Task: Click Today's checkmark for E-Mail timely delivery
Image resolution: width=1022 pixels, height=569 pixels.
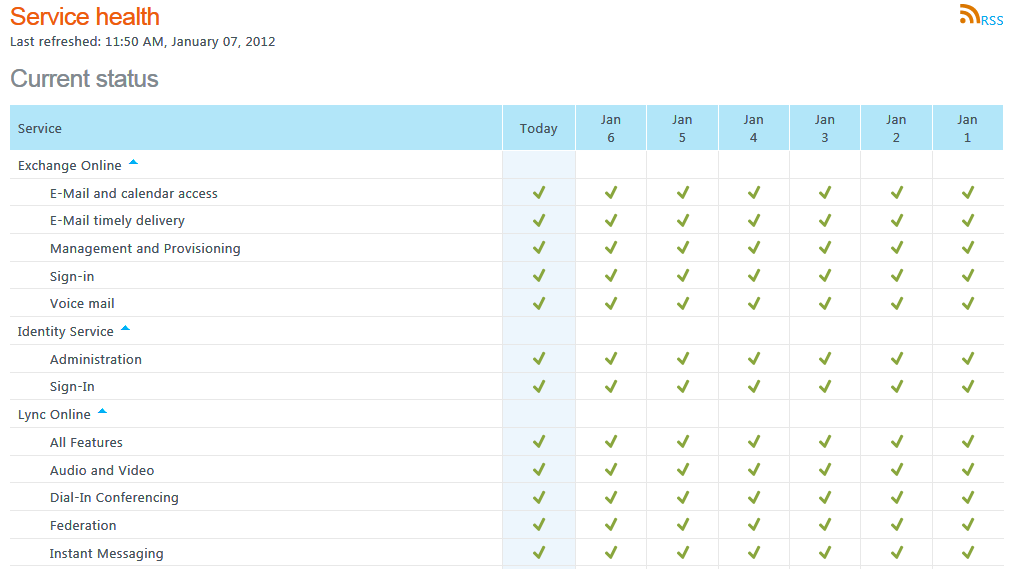Action: (539, 220)
